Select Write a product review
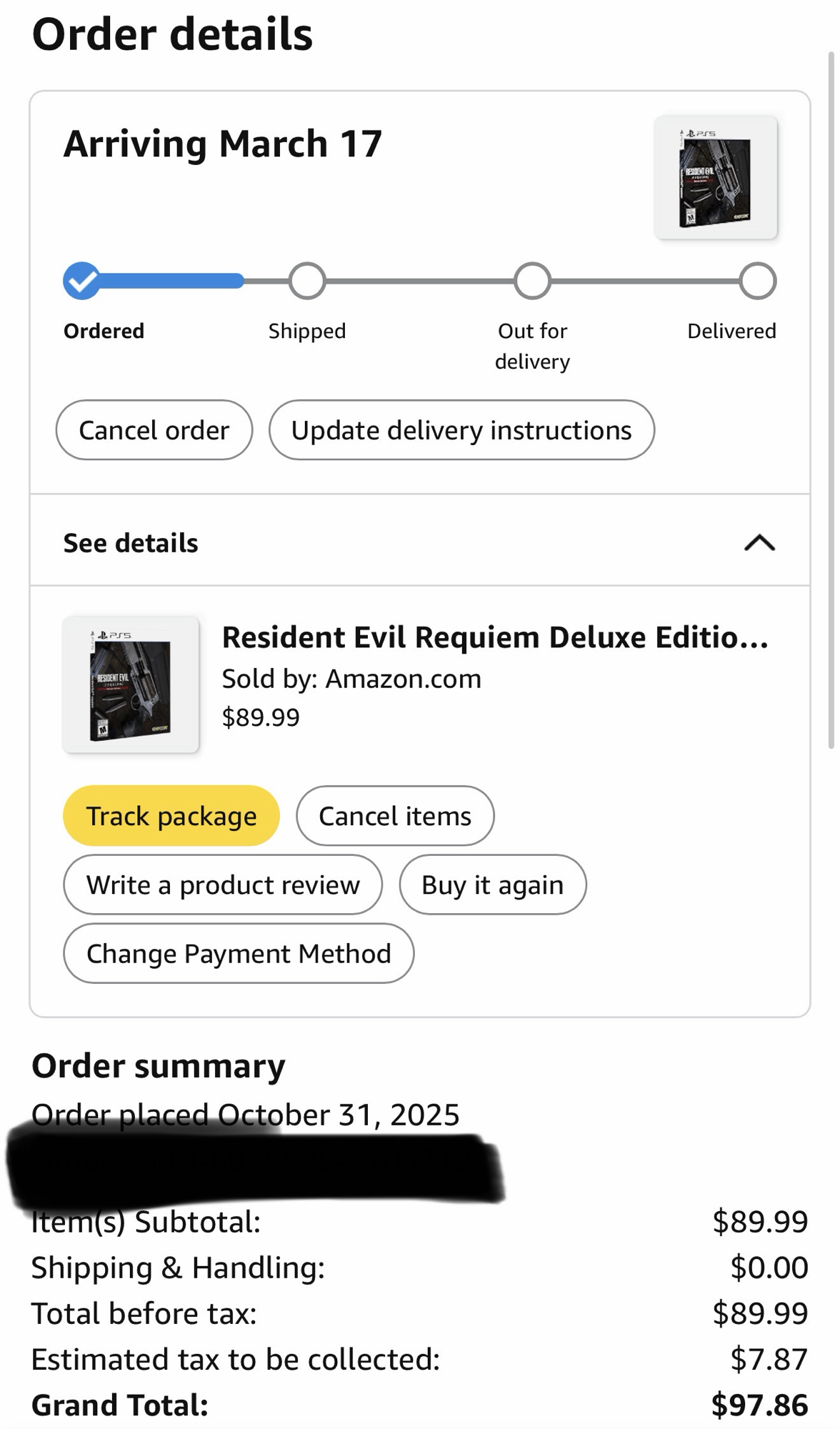Viewport: 840px width, 1429px height. tap(223, 885)
